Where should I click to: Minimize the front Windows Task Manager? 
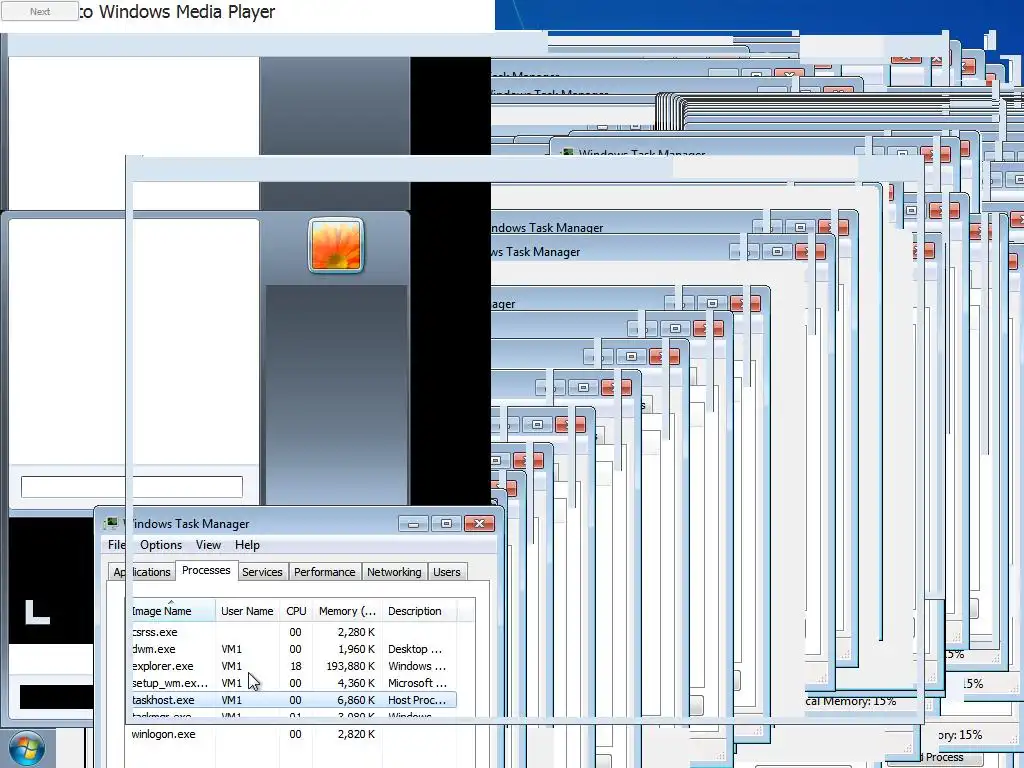(x=413, y=523)
